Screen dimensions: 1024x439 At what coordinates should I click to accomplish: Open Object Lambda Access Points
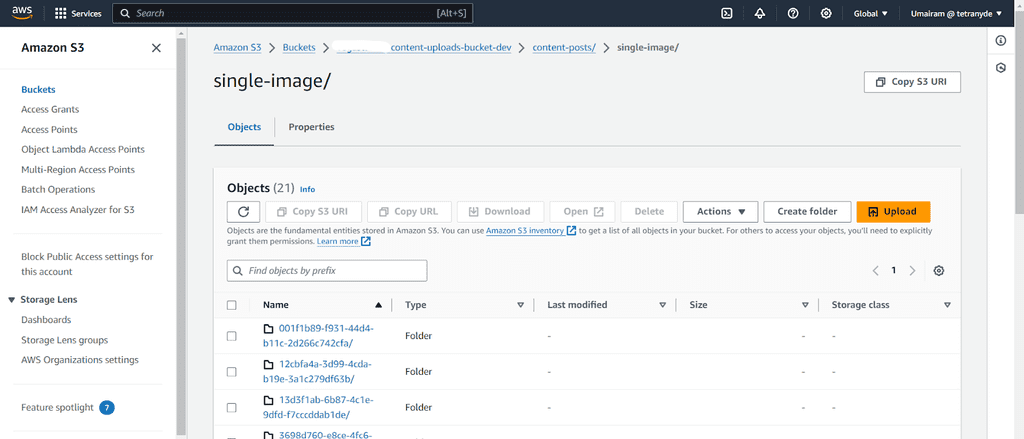(83, 150)
